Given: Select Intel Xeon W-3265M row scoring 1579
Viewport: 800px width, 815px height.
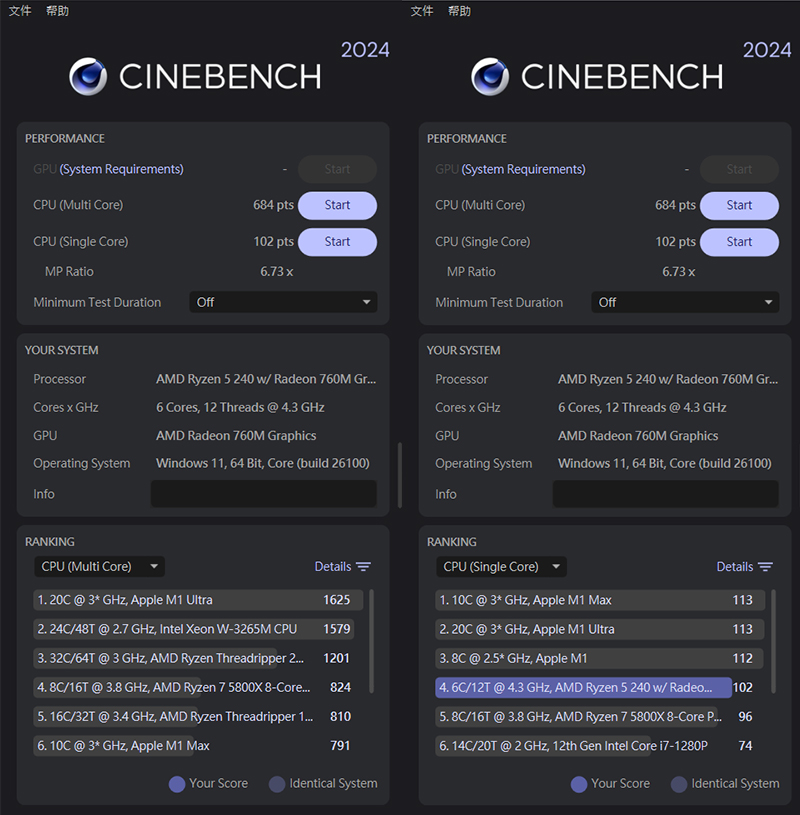Looking at the screenshot, I should (193, 629).
